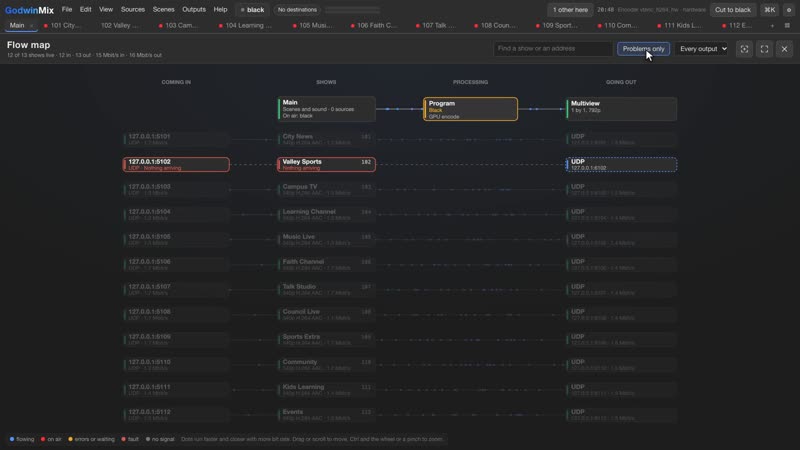
Task: Select the 127.0.0.1:5102 input node
Action: pyautogui.click(x=176, y=164)
